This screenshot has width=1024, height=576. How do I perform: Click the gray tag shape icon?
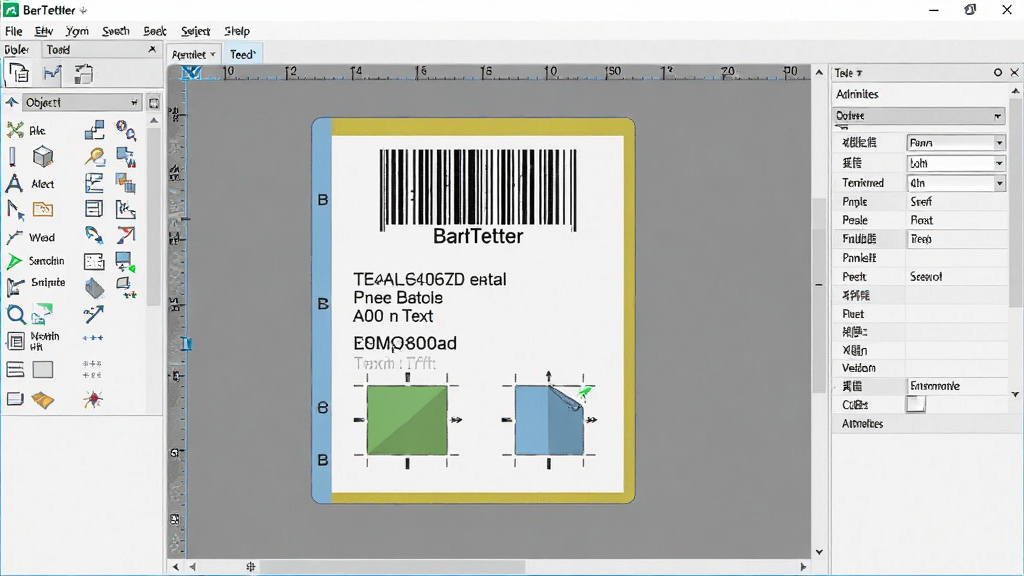tap(94, 288)
